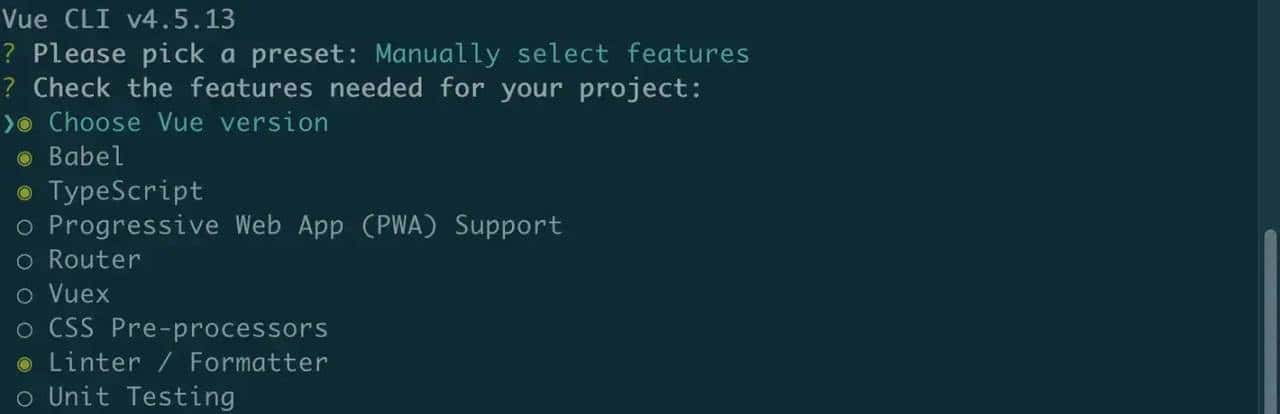
Task: Enable the Router option circle
Action: [25, 260]
